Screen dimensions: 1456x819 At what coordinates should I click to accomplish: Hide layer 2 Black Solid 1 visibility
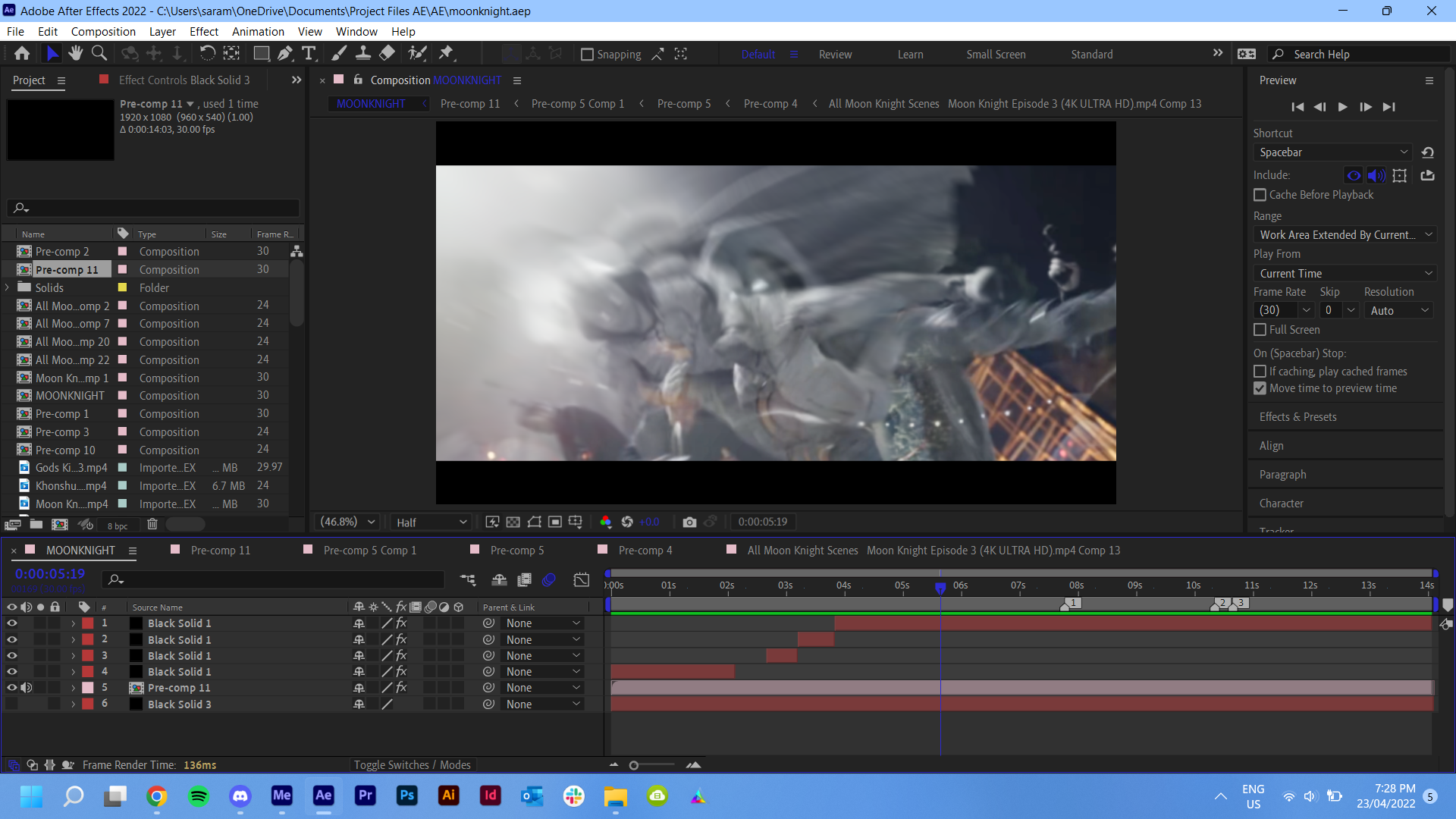(11, 639)
